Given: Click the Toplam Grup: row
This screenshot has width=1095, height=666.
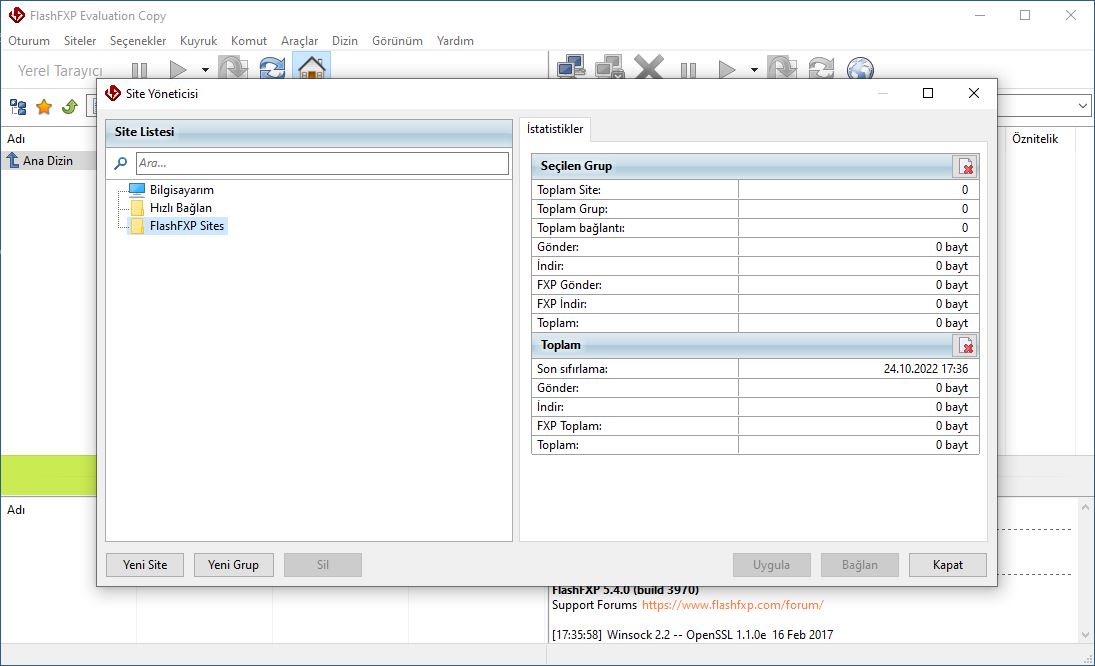Looking at the screenshot, I should click(755, 209).
